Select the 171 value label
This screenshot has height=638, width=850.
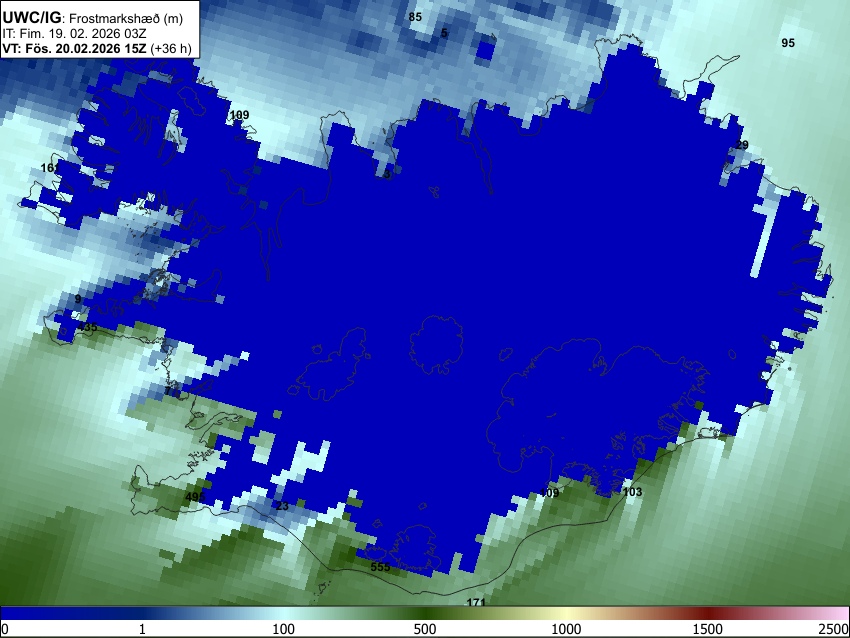pos(476,602)
